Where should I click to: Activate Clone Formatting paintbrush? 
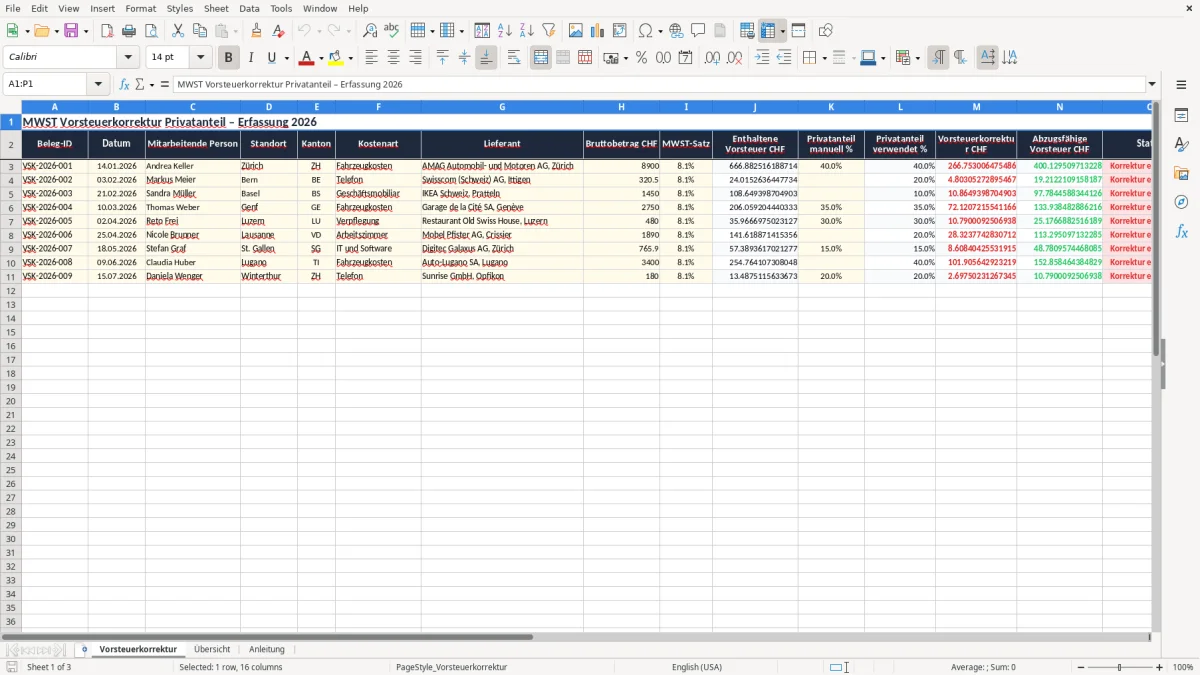[x=257, y=31]
